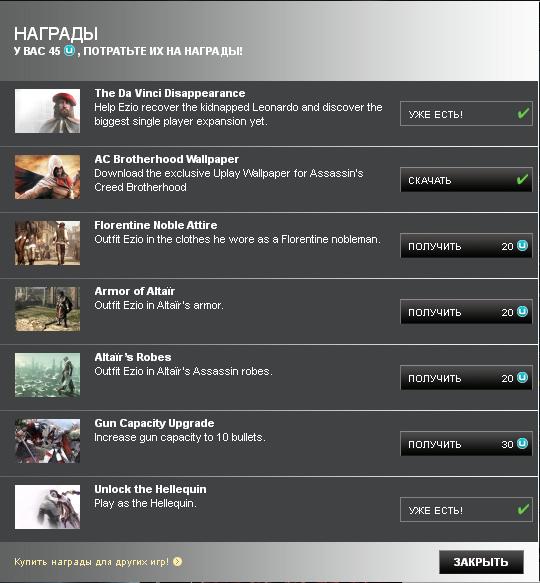540x583 pixels.
Task: Open the Unlock the Hellequin thumbnail image
Action: pos(47,507)
